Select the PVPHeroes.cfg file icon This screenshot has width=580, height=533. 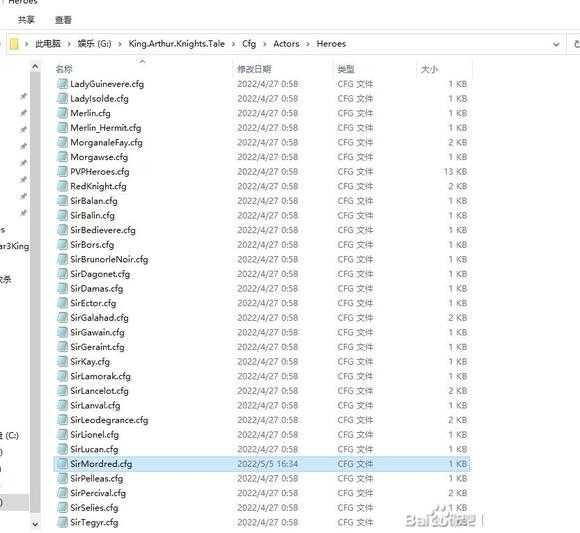tap(62, 172)
